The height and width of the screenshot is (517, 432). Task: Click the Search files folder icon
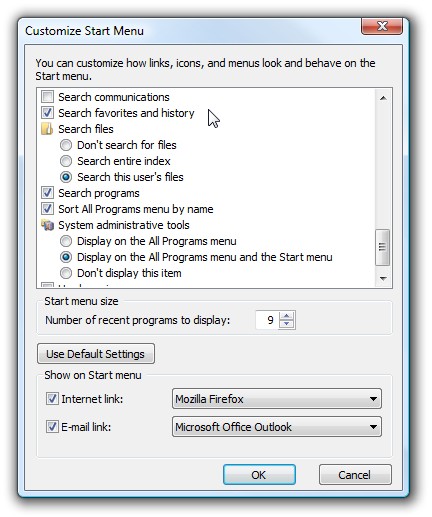click(x=47, y=129)
